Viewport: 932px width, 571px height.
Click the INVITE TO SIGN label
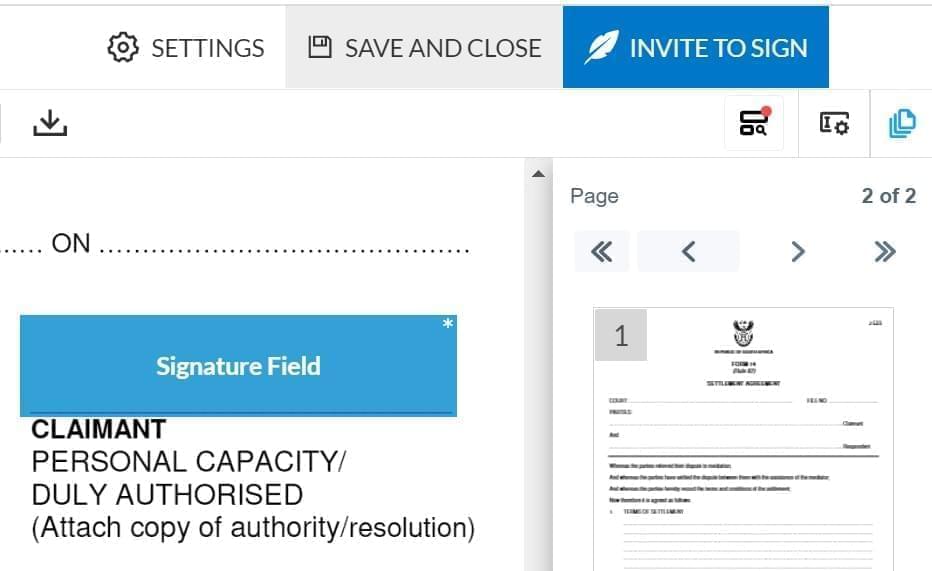point(718,48)
